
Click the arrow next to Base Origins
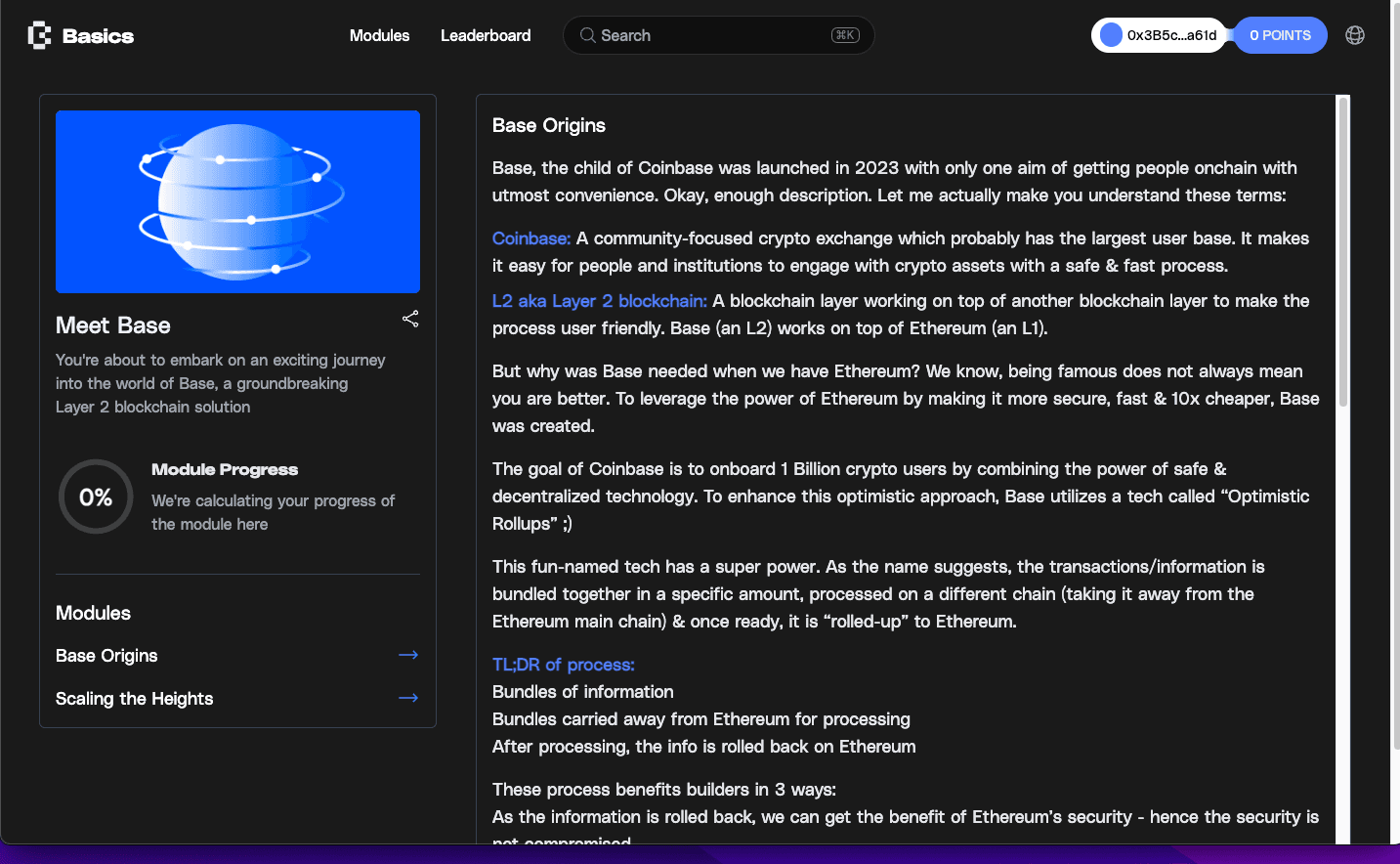pos(408,655)
